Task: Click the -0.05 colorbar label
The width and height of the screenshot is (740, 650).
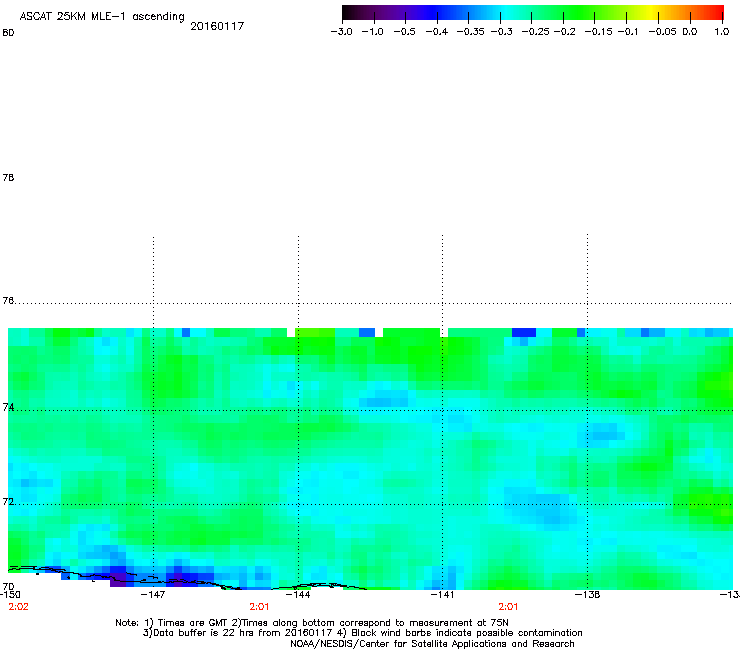Action: tap(662, 32)
